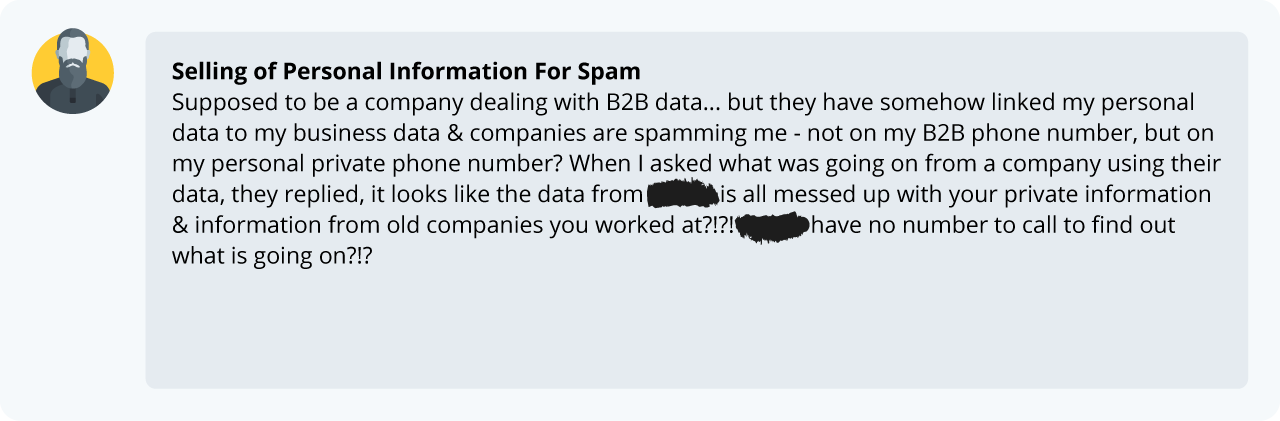The width and height of the screenshot is (1280, 421).
Task: Click the first blacked-out company name after "data from"
Action: [x=683, y=194]
